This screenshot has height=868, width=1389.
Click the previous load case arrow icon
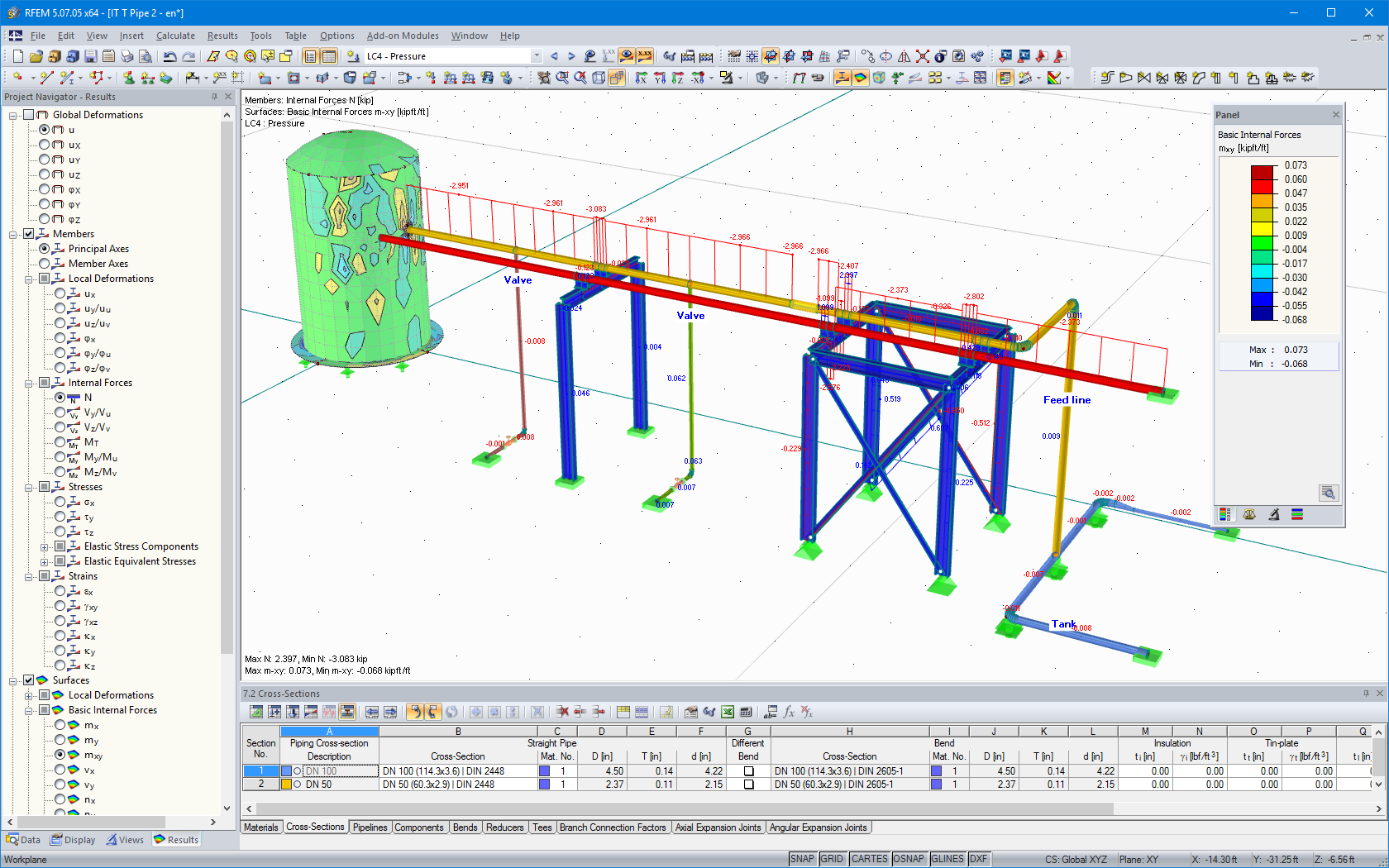pyautogui.click(x=554, y=55)
